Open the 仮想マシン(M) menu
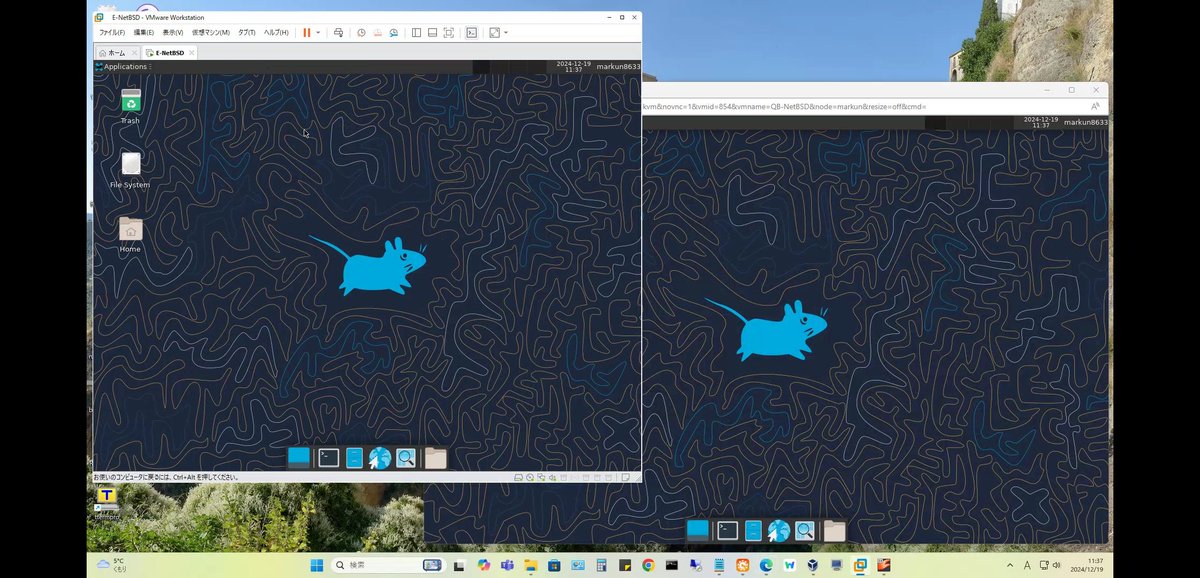Screen dimensions: 1200x578 pos(211,32)
